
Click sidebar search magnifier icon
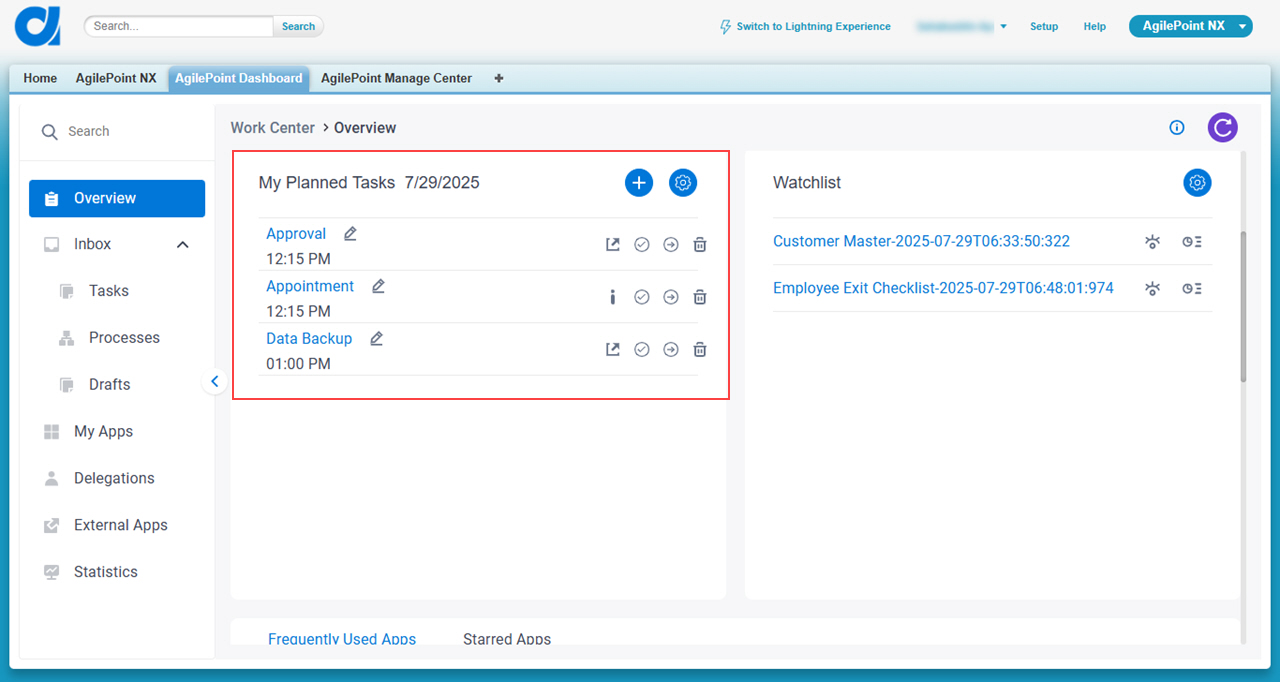click(x=49, y=132)
